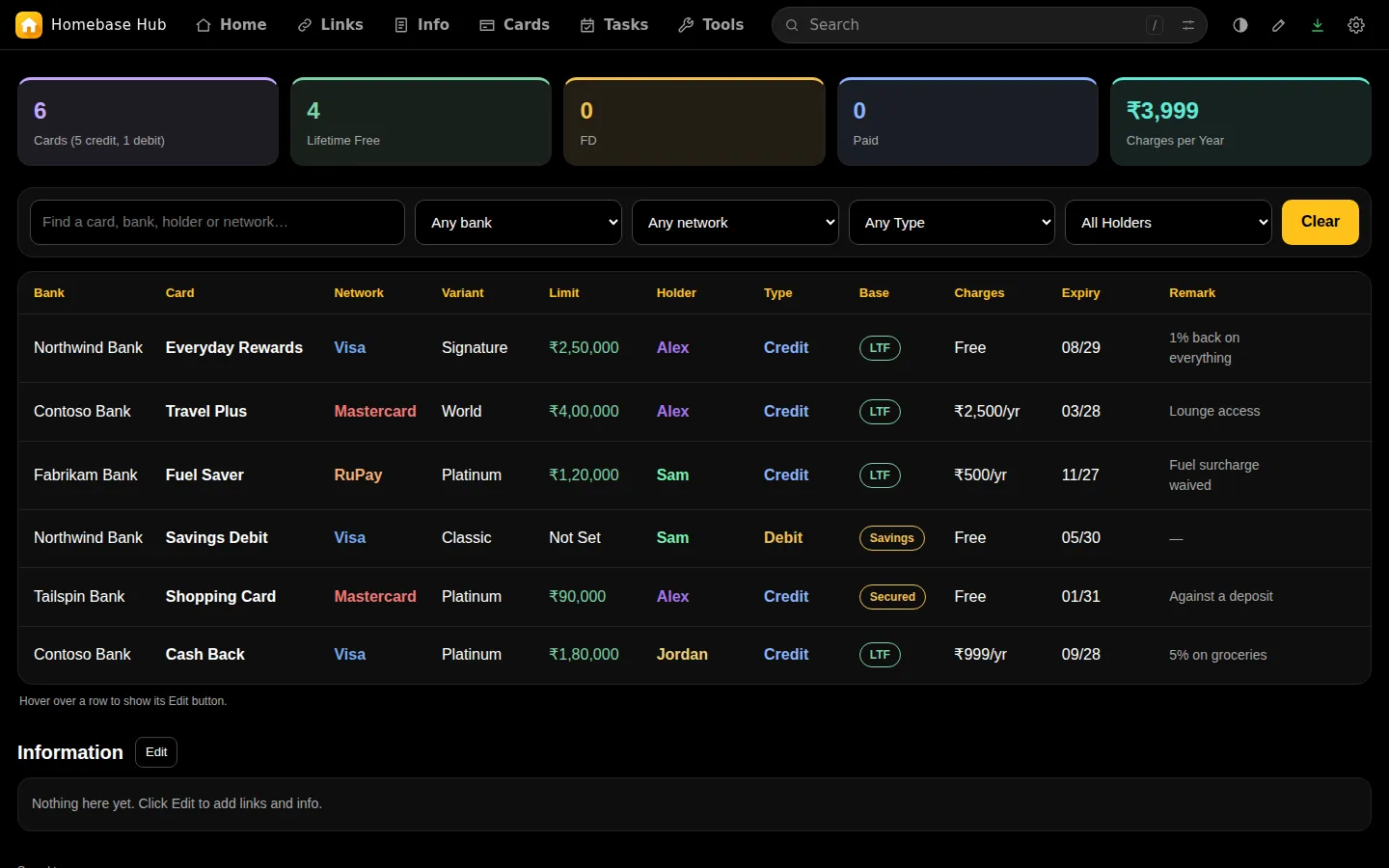This screenshot has width=1389, height=868.
Task: Click the ₹4,00,000 limit value
Action: pos(584,412)
